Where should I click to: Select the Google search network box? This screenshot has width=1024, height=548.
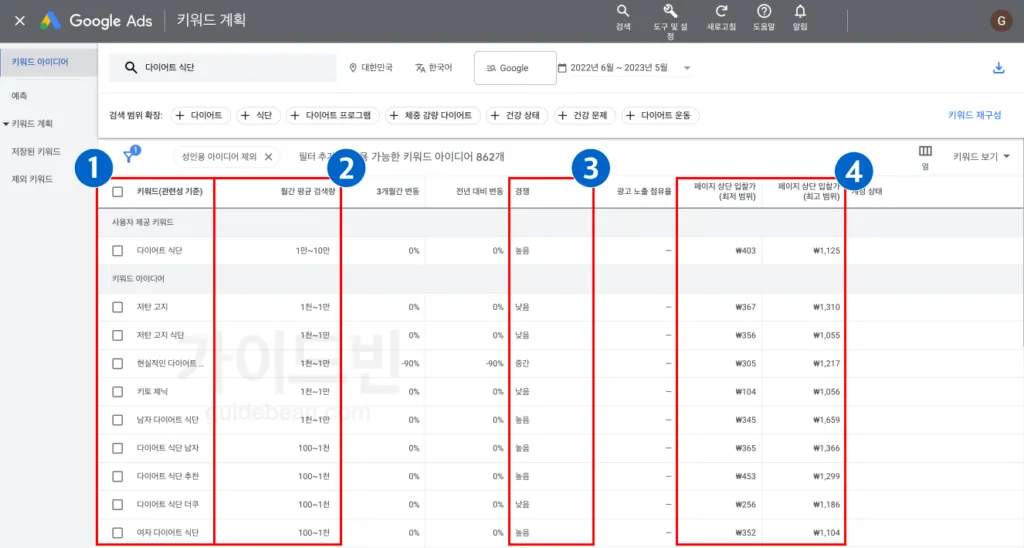point(515,68)
